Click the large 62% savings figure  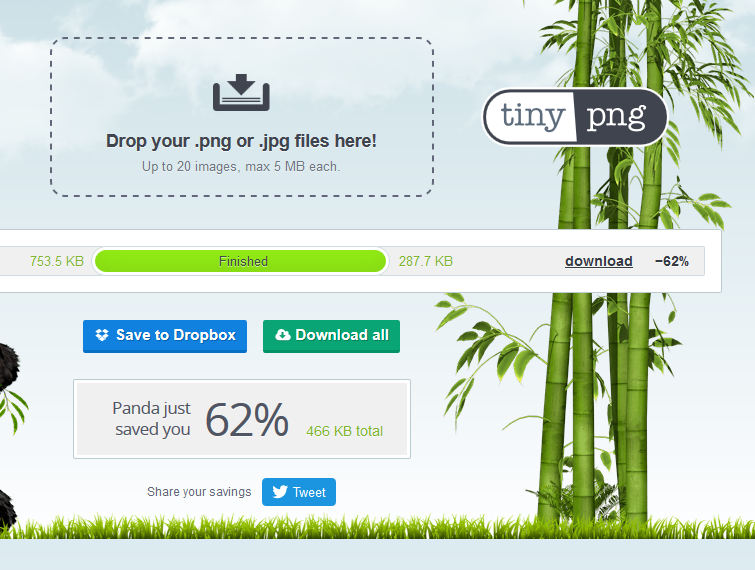[247, 420]
